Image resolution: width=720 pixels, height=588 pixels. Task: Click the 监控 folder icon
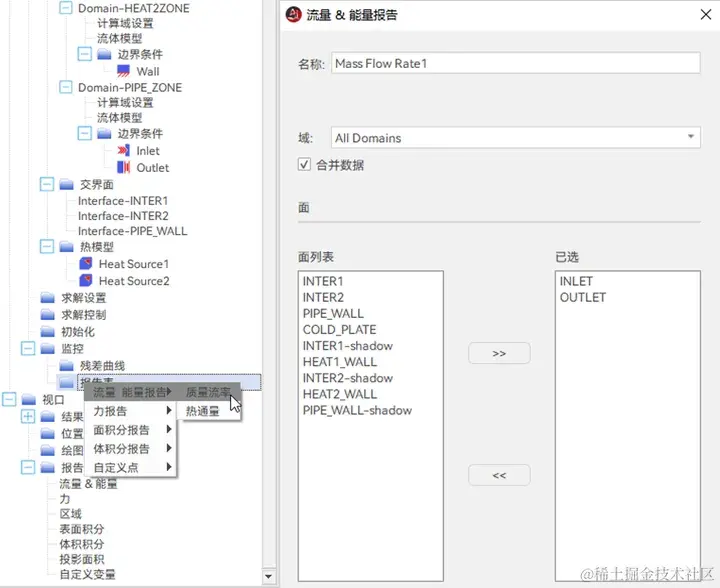[47, 349]
